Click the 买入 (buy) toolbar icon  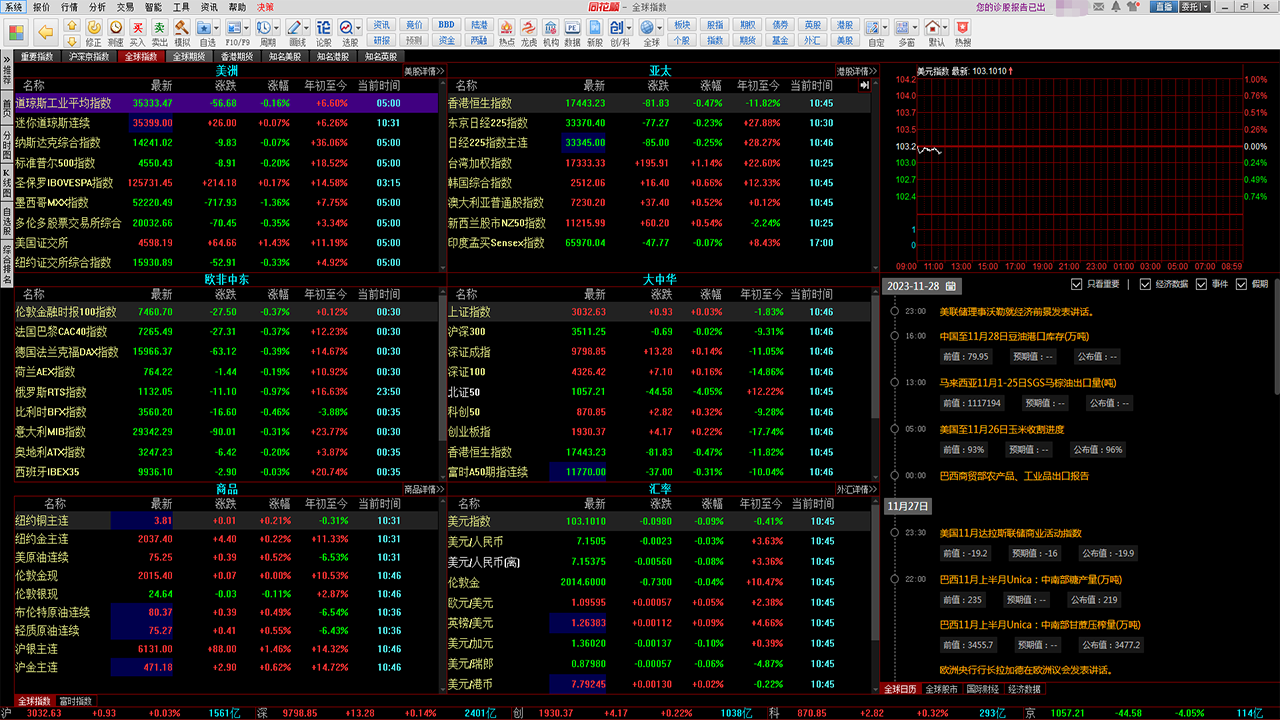pos(137,32)
